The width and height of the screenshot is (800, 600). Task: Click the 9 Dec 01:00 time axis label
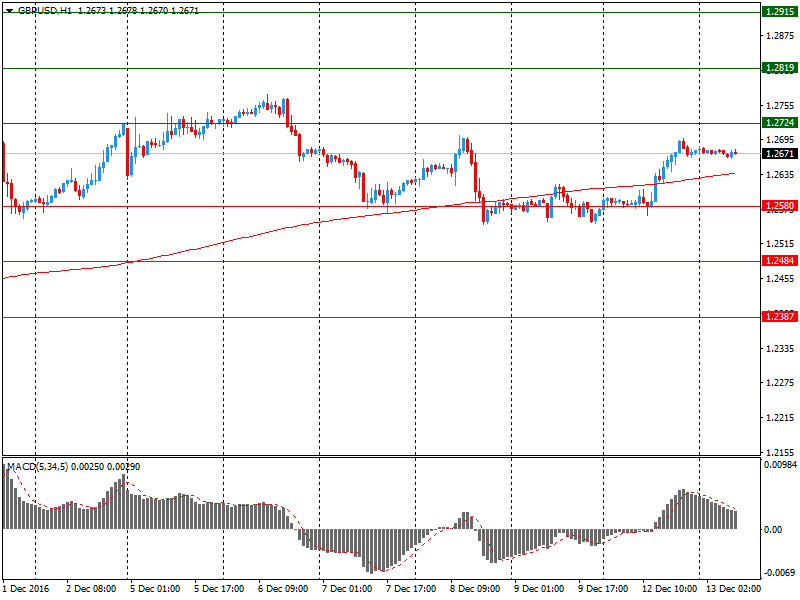(539, 589)
